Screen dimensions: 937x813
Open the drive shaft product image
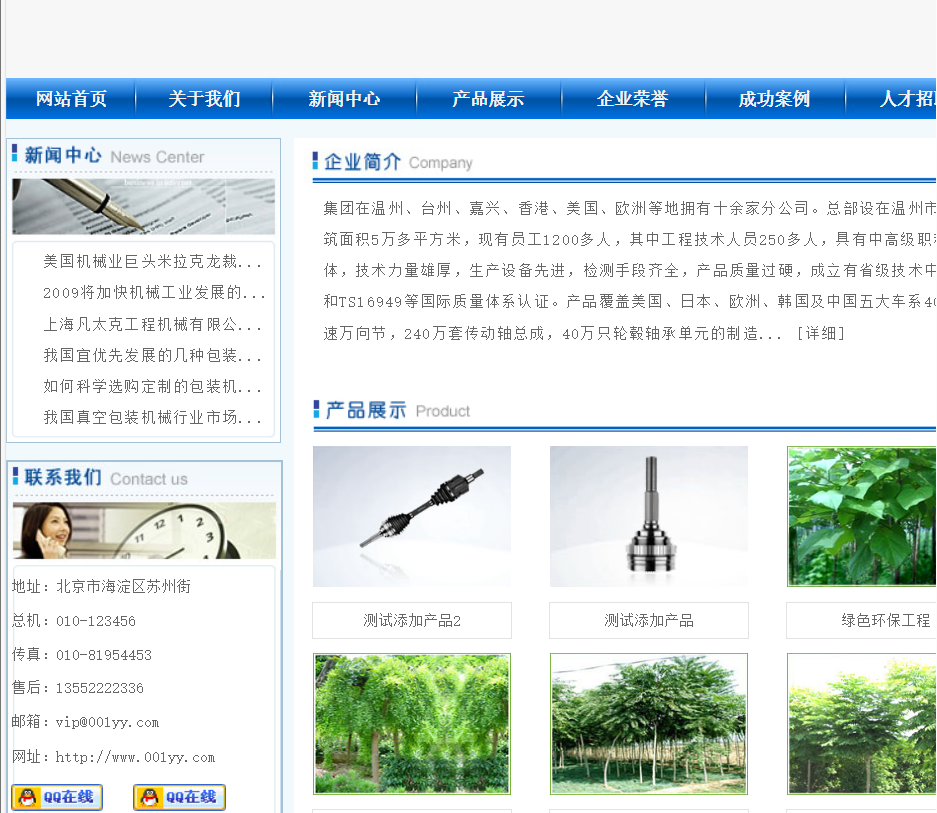click(412, 516)
